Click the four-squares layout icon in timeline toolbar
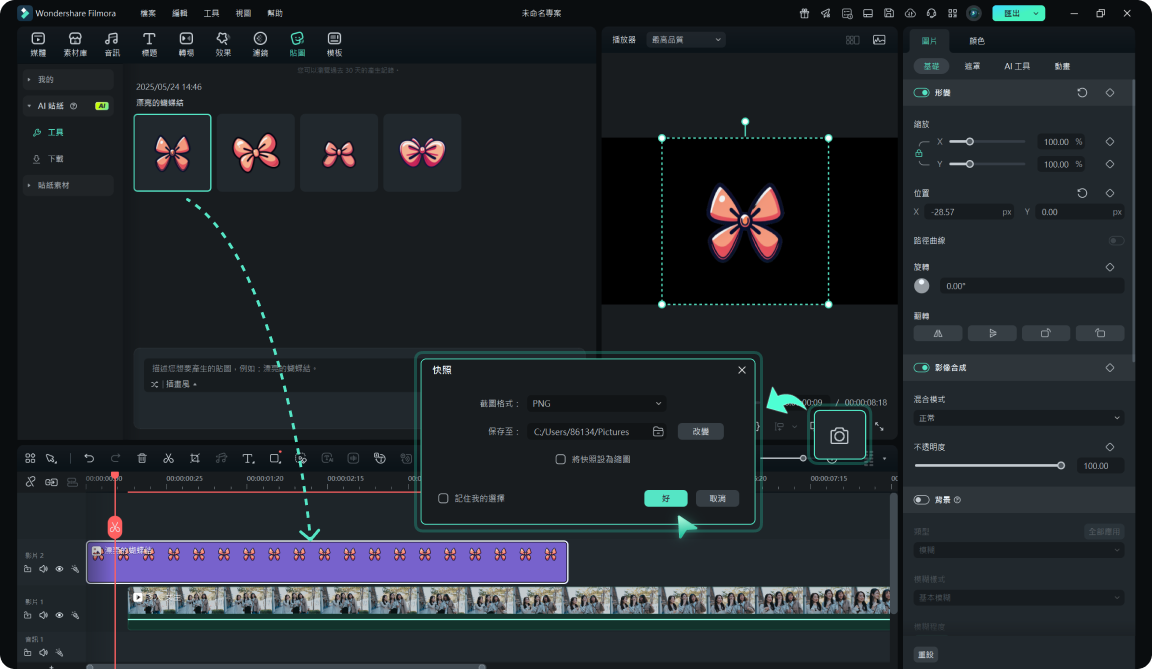The width and height of the screenshot is (1152, 669). click(30, 458)
